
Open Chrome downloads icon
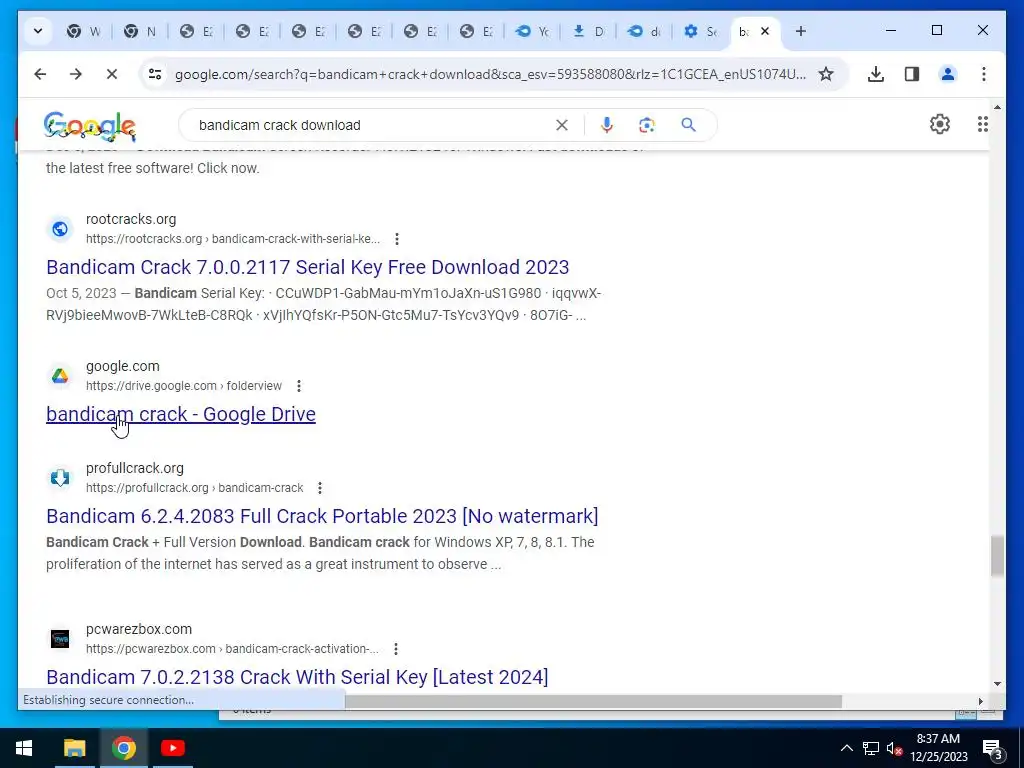coord(876,74)
